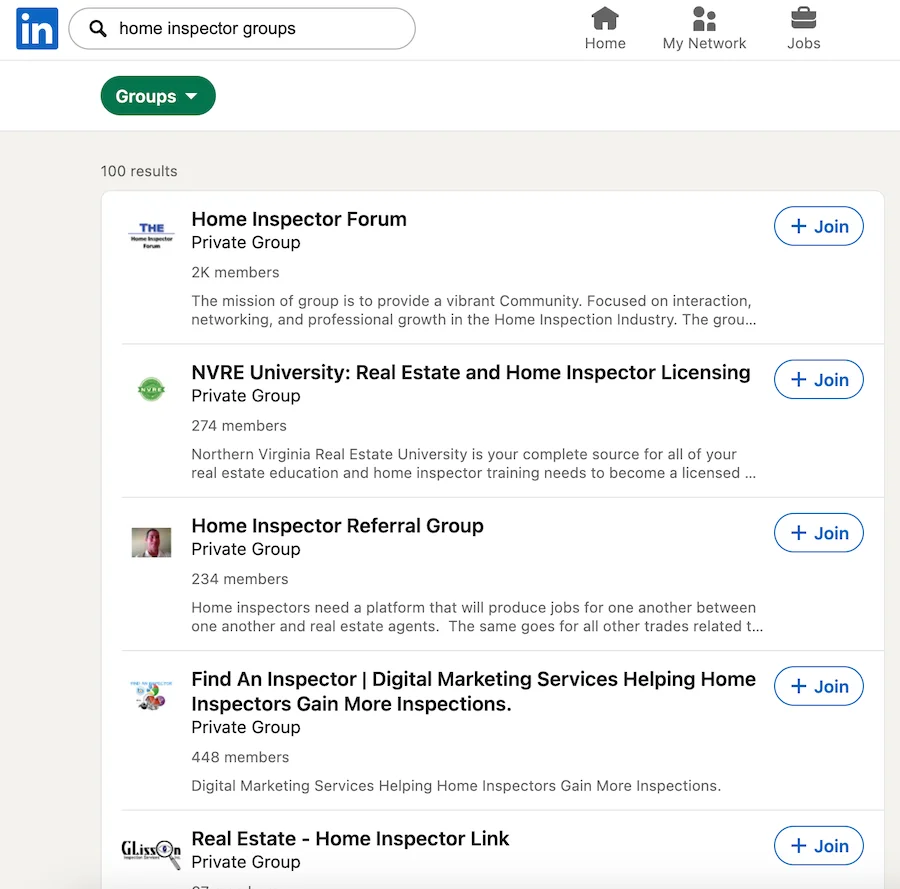This screenshot has height=889, width=900.
Task: Click 'Digital Marketing Services Helping Home Inspectors' description
Action: [456, 786]
